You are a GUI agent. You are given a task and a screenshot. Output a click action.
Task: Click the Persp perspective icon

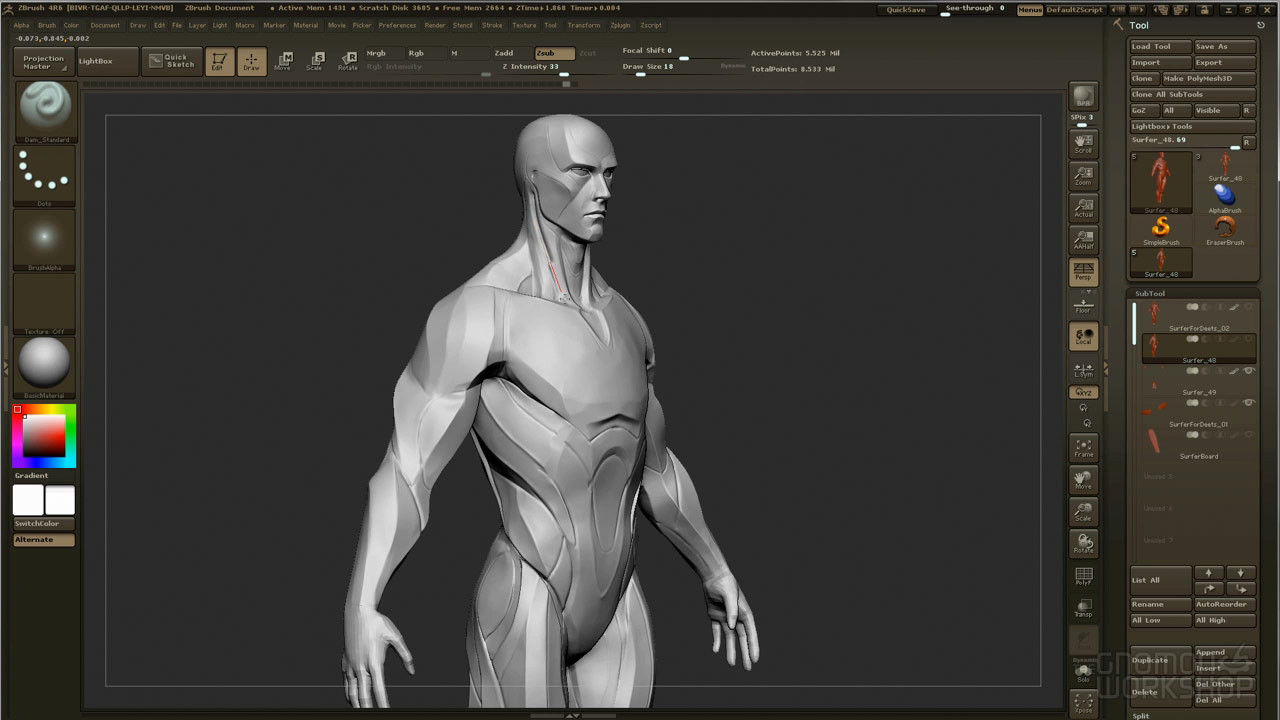click(x=1083, y=271)
